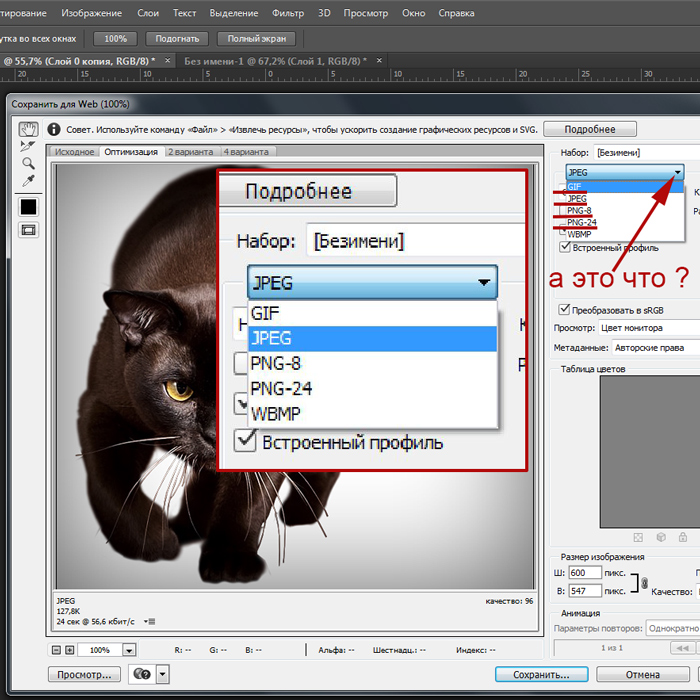The height and width of the screenshot is (700, 700).
Task: Switch to the 4 варианта tab
Action: tap(246, 152)
